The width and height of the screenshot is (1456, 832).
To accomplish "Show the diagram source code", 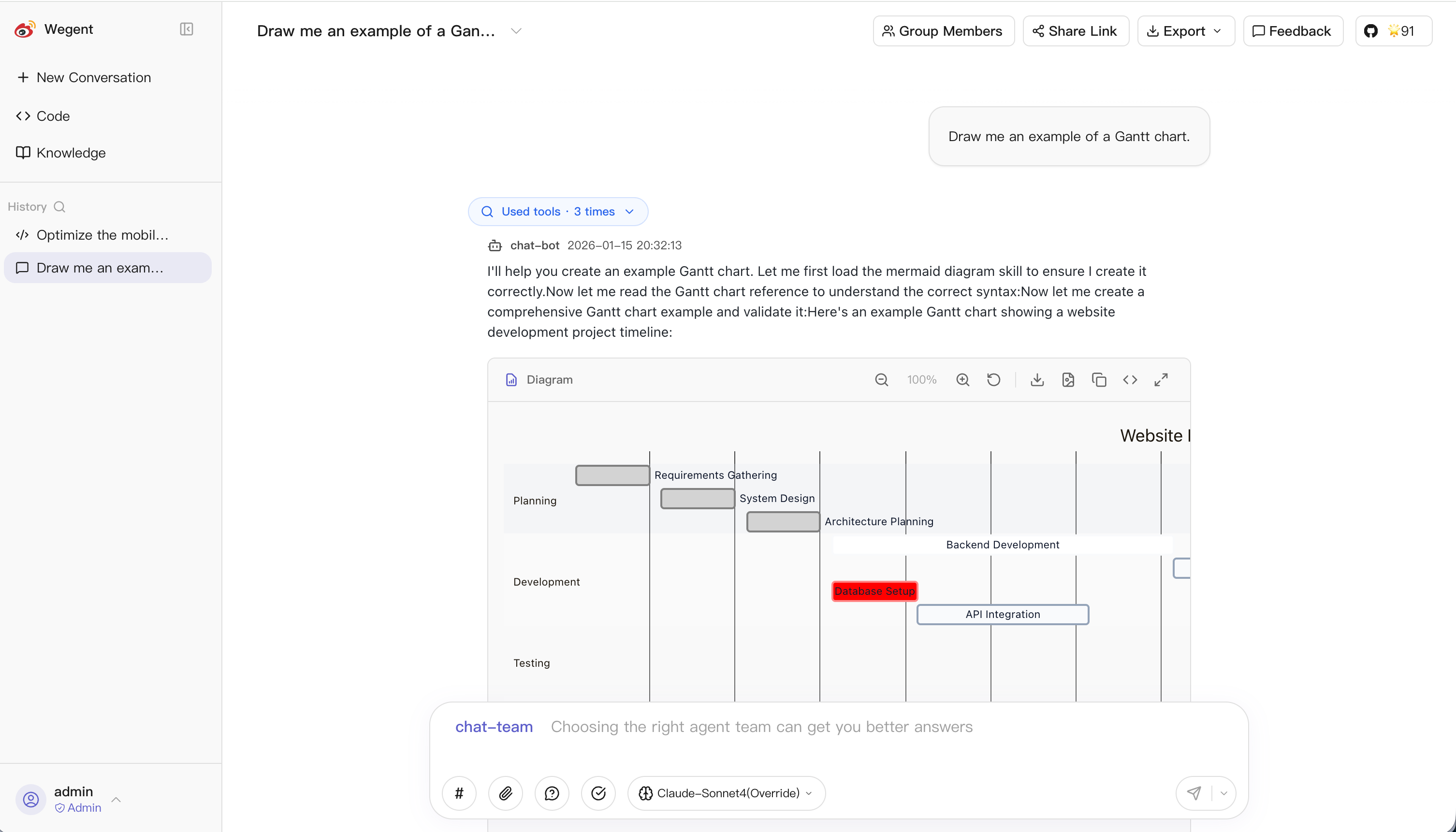I will click(1130, 380).
